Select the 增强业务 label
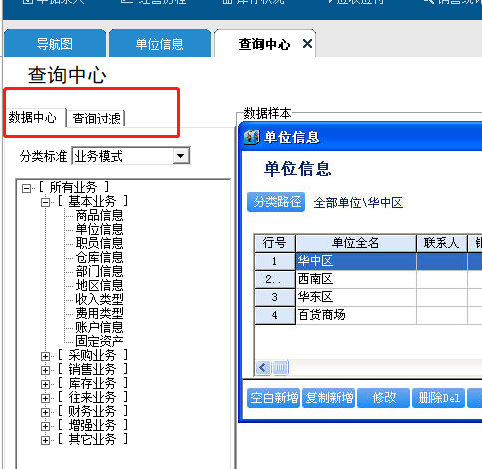The image size is (482, 469). click(x=93, y=425)
